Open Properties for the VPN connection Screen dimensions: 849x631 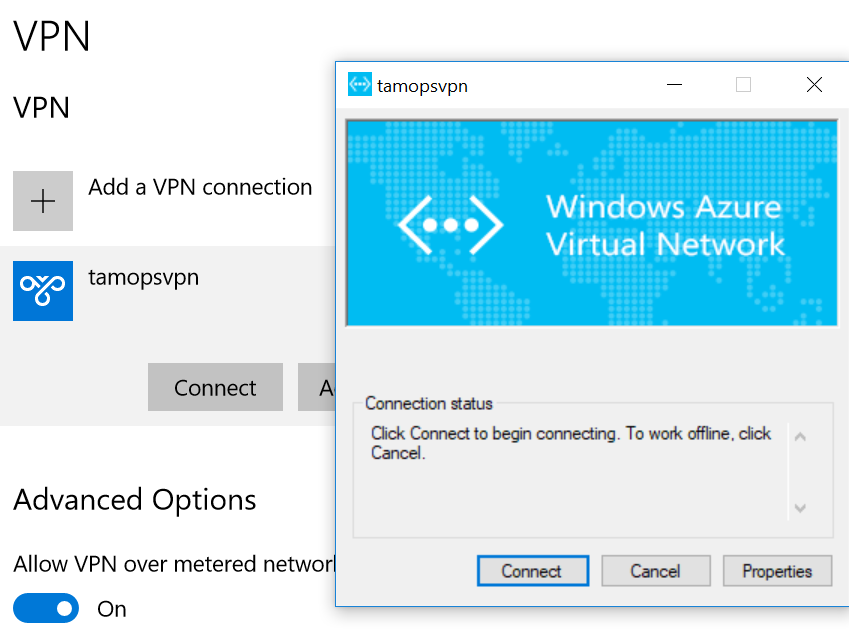coord(777,571)
